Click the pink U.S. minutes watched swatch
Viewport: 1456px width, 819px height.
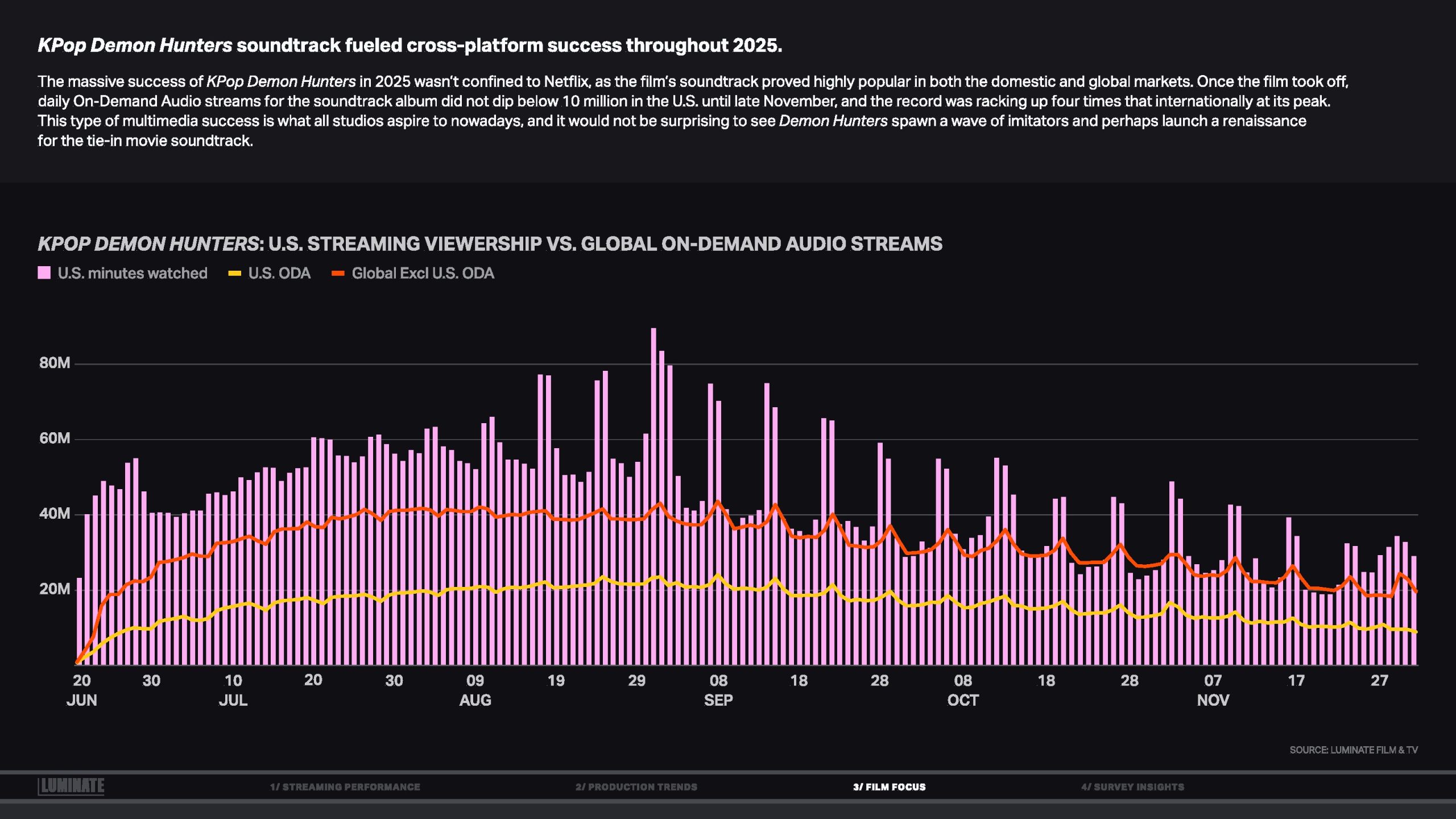[x=44, y=273]
